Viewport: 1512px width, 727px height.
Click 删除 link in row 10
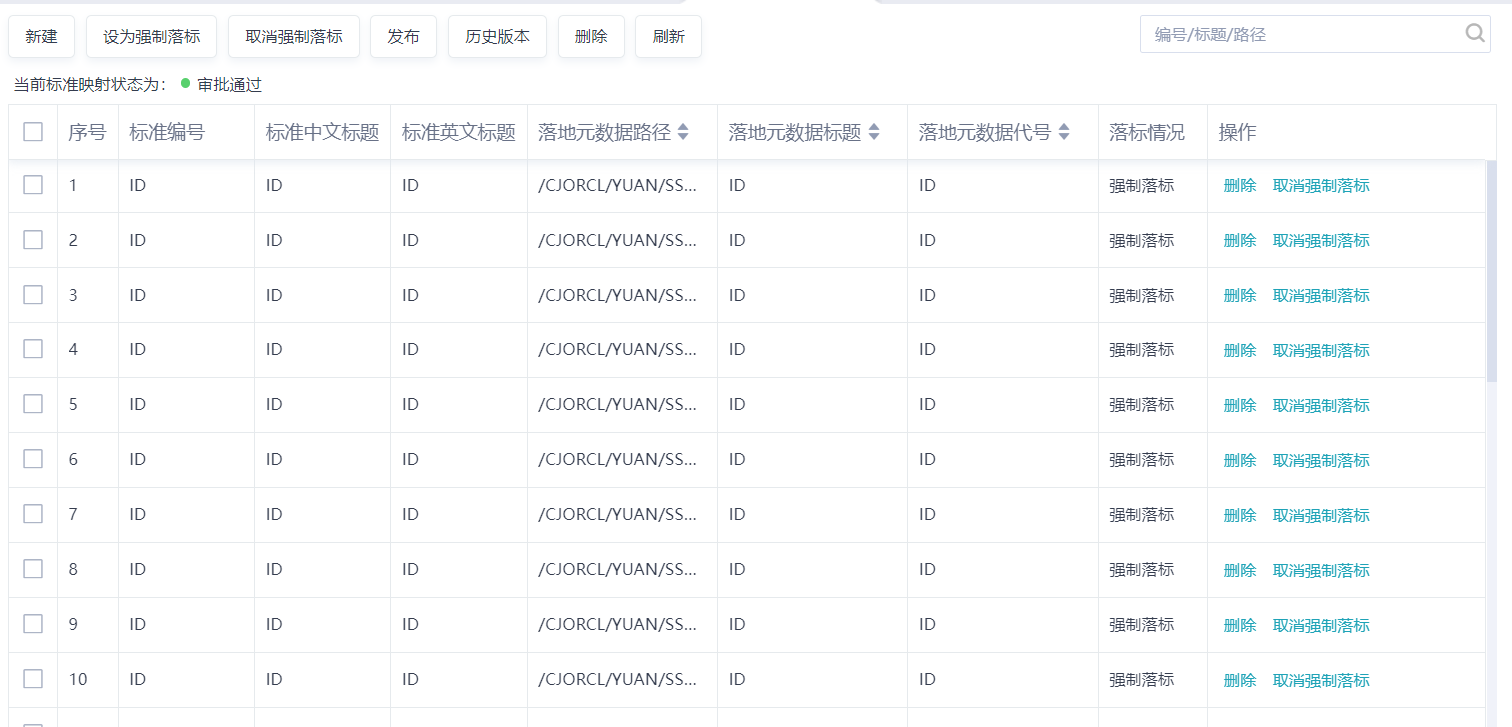point(1239,680)
